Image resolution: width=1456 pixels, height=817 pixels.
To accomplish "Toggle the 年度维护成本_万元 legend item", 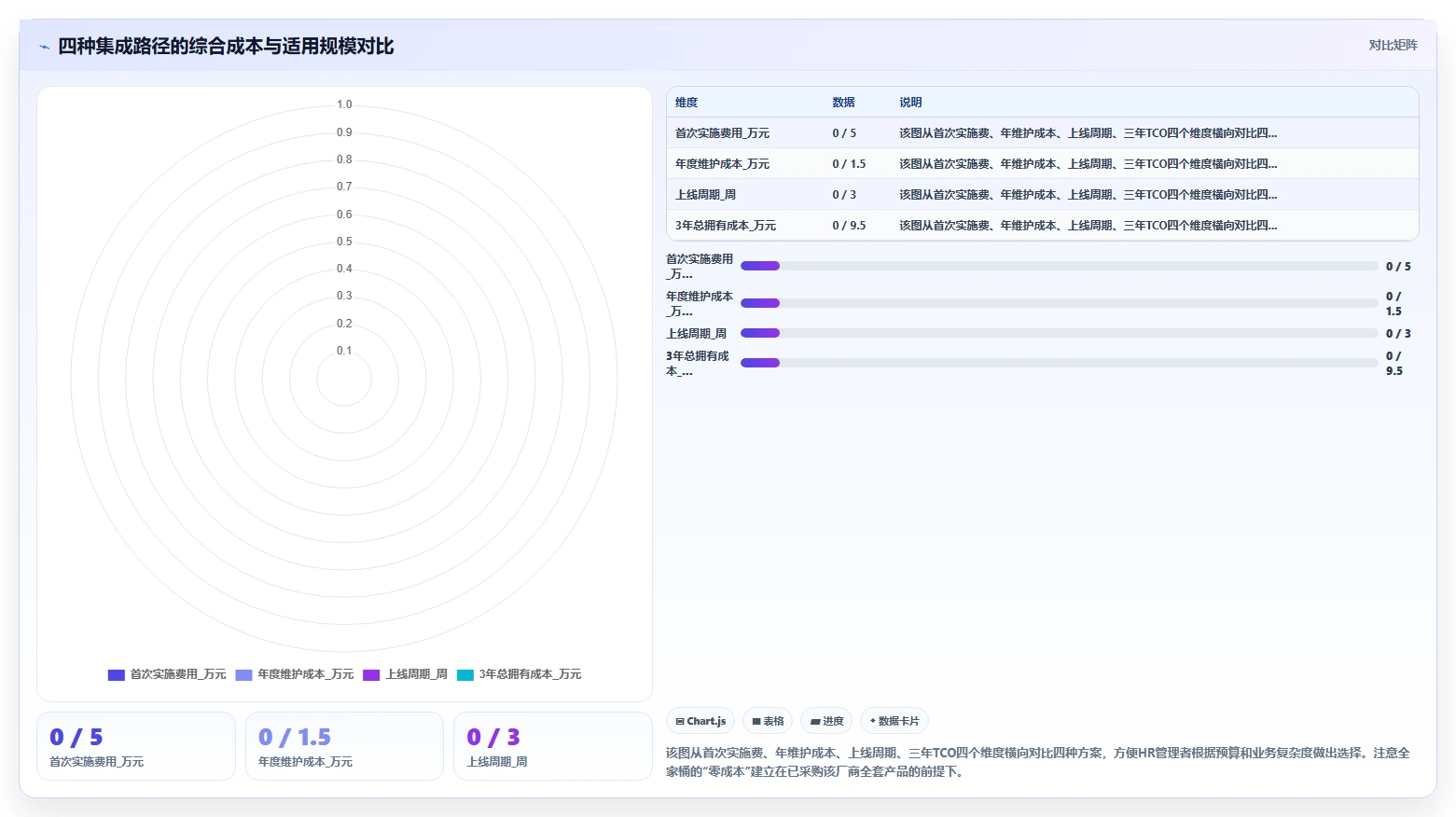I will click(295, 674).
